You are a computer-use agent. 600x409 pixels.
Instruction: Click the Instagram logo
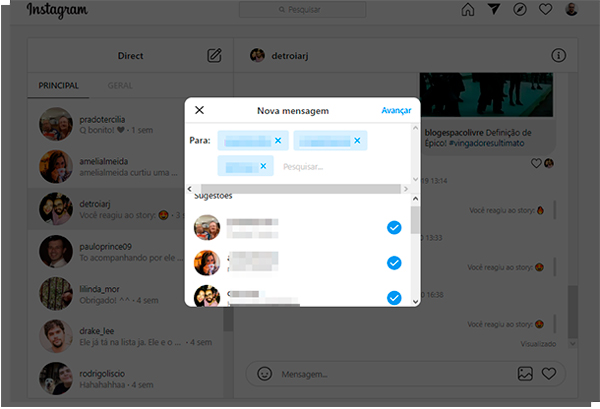(x=57, y=10)
